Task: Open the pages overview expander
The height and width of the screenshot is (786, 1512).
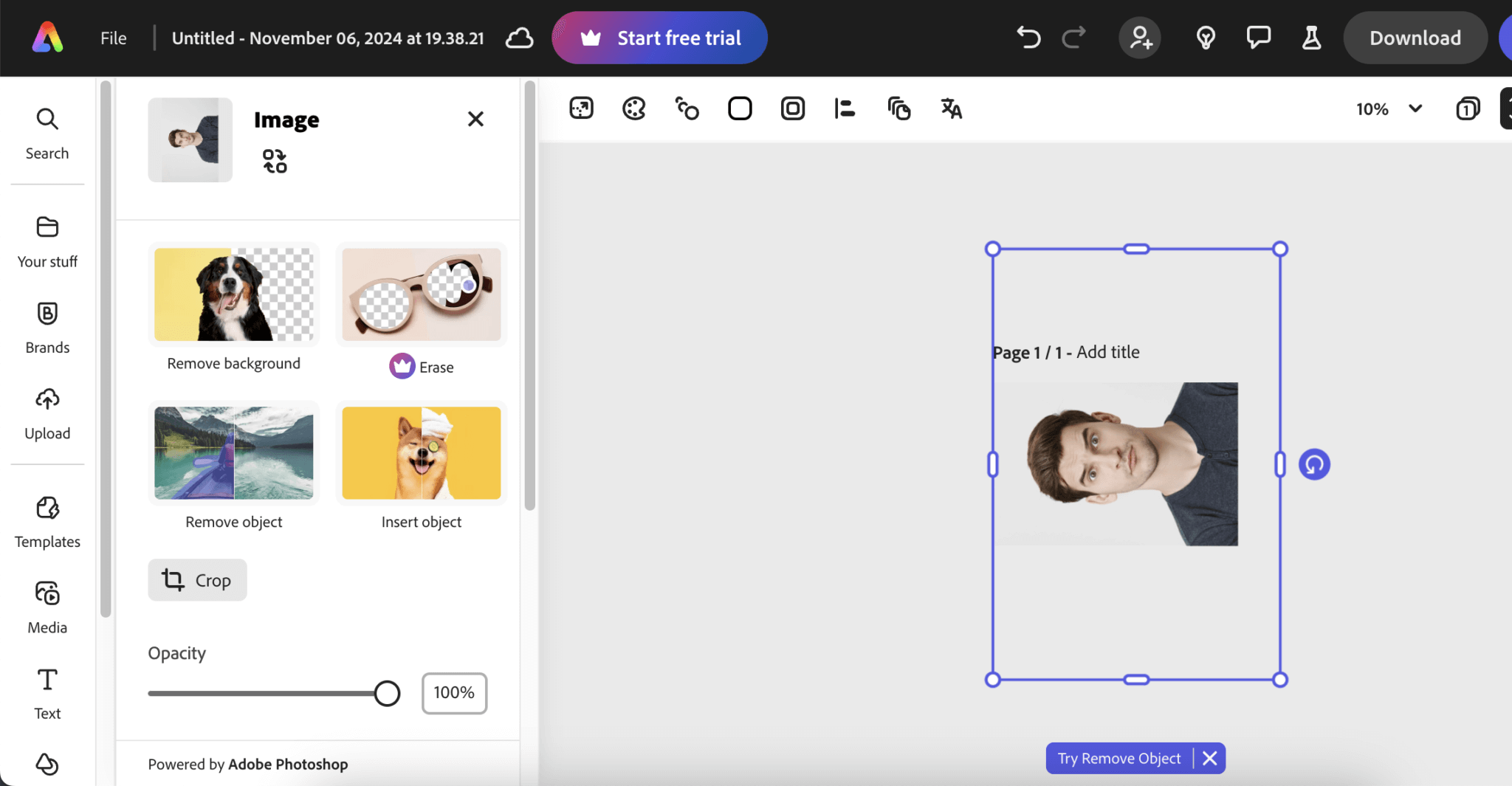Action: pos(1468,108)
